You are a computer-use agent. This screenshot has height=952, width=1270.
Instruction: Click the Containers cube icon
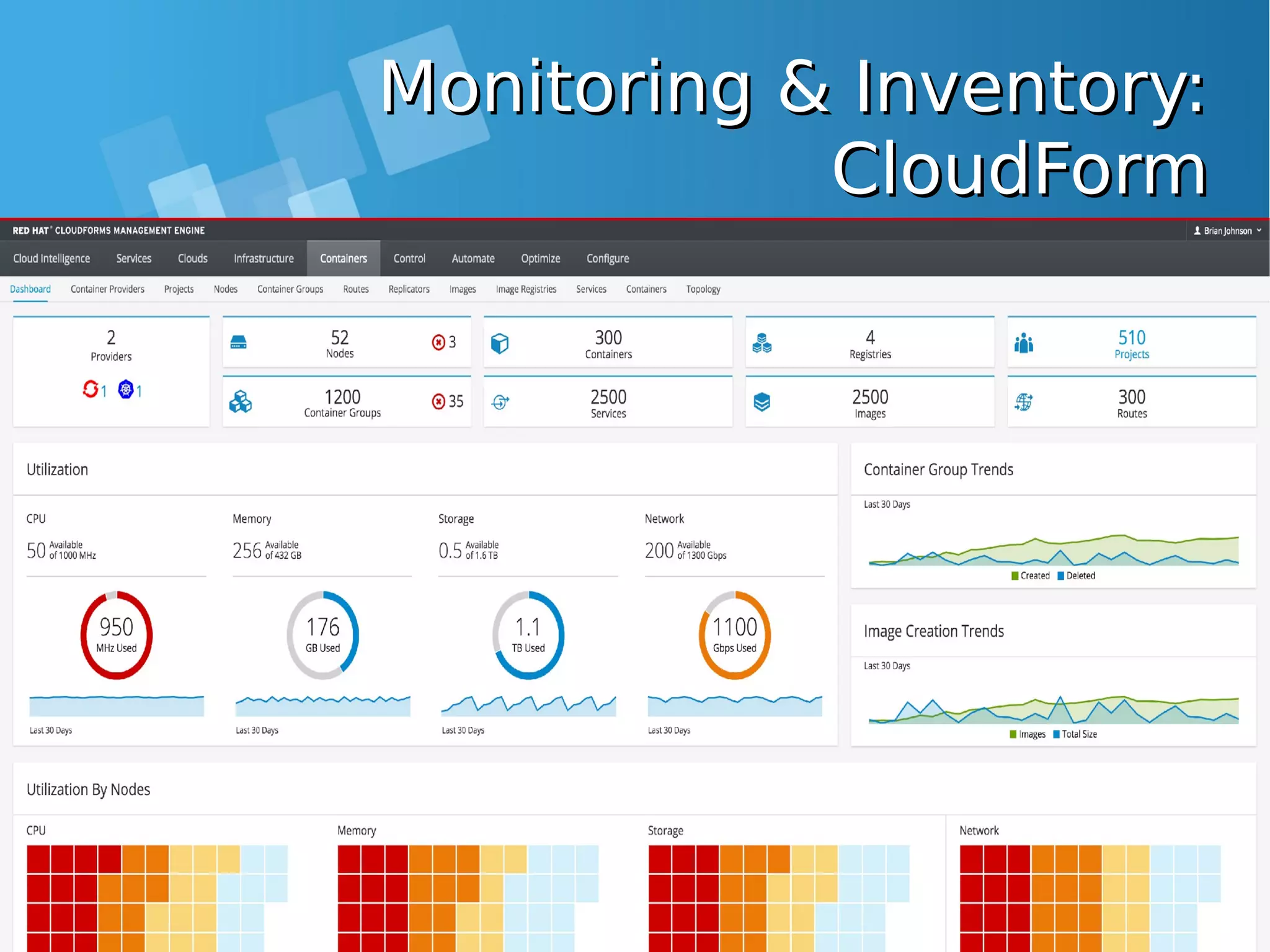click(x=500, y=343)
